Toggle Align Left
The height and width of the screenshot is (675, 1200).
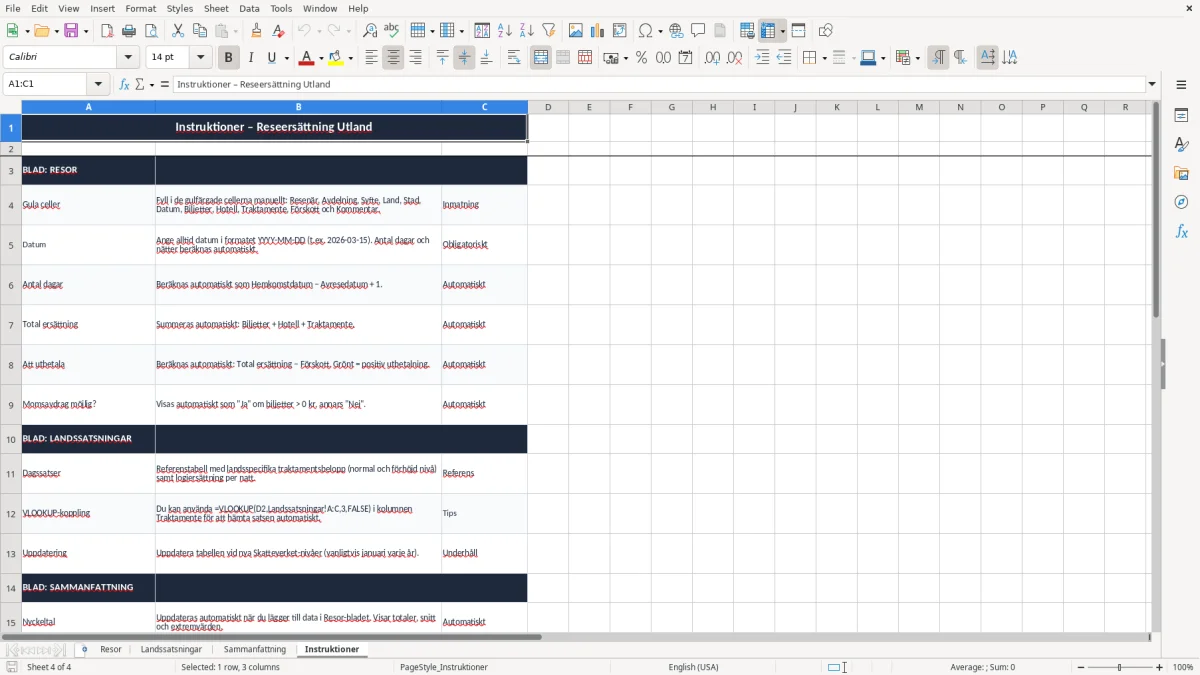click(371, 58)
